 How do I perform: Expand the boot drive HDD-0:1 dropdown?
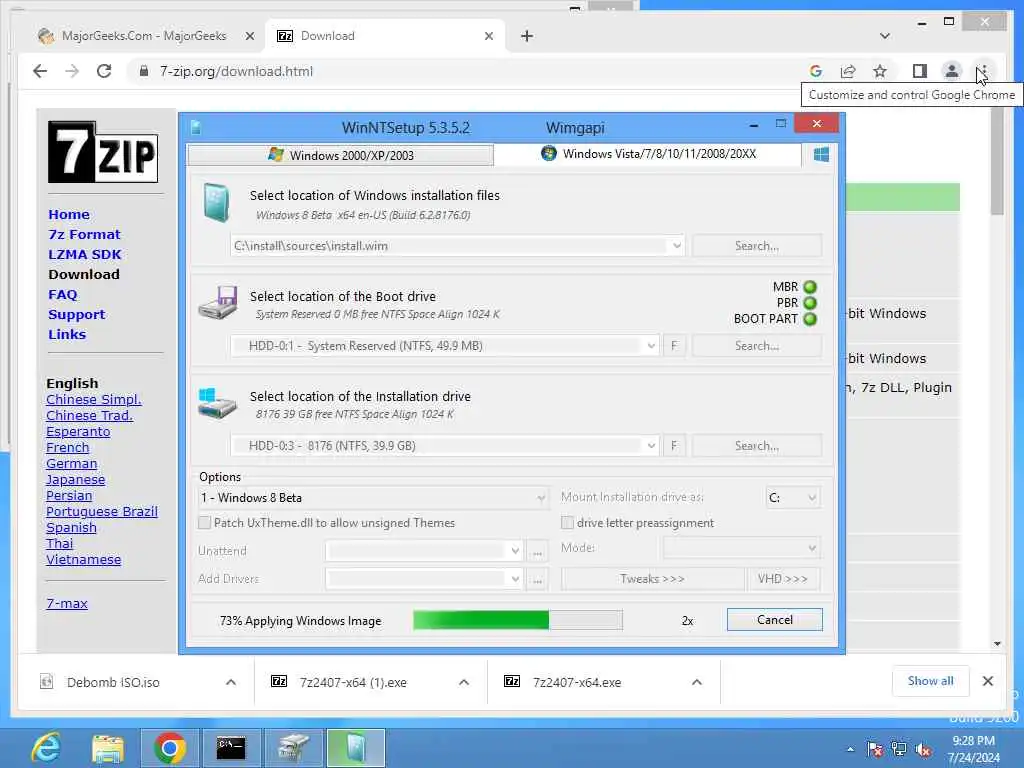pyautogui.click(x=650, y=346)
